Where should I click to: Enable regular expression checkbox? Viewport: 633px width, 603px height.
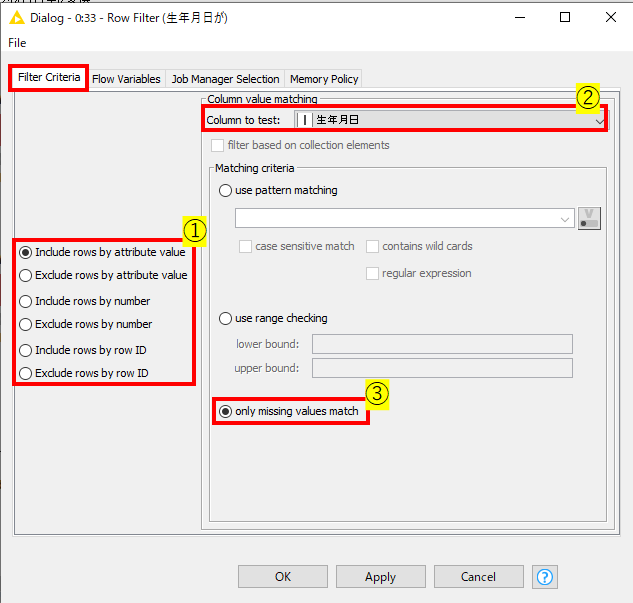pyautogui.click(x=372, y=273)
